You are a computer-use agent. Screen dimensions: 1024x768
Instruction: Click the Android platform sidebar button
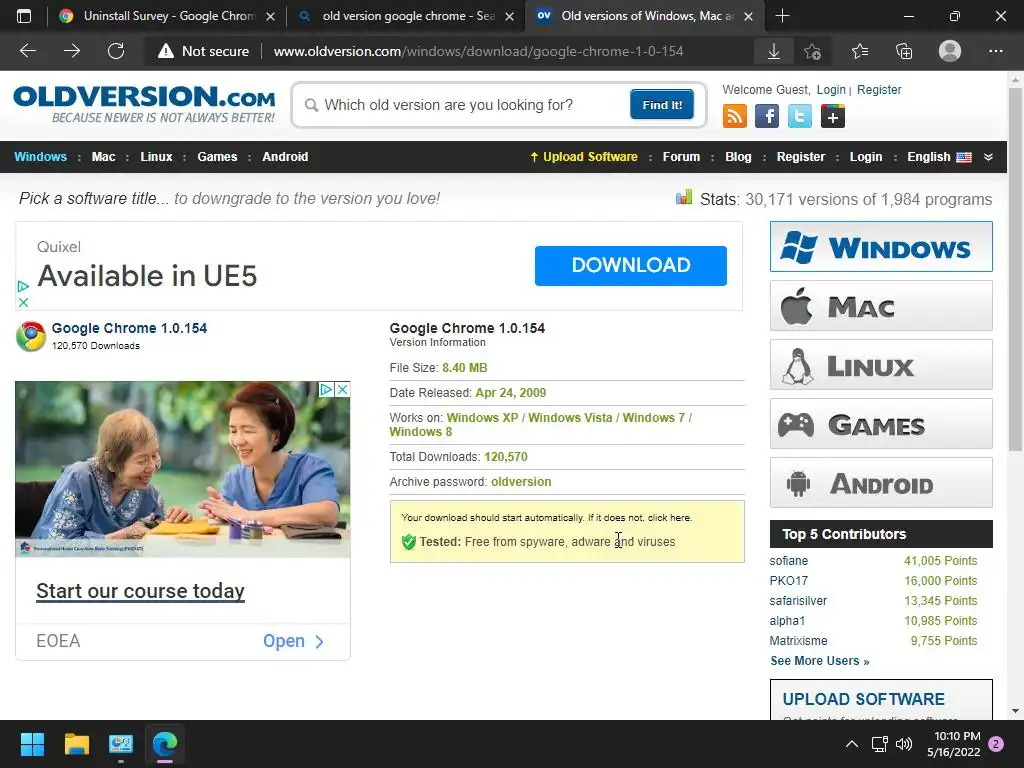[881, 483]
